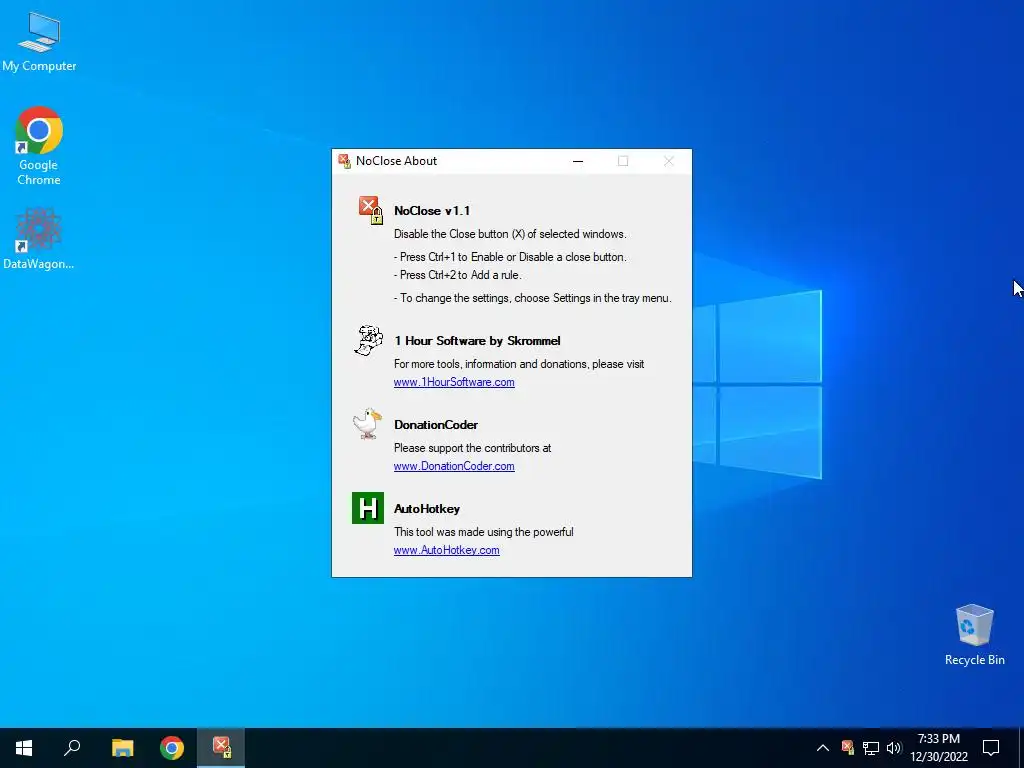Open the Windows Start menu

[x=24, y=748]
